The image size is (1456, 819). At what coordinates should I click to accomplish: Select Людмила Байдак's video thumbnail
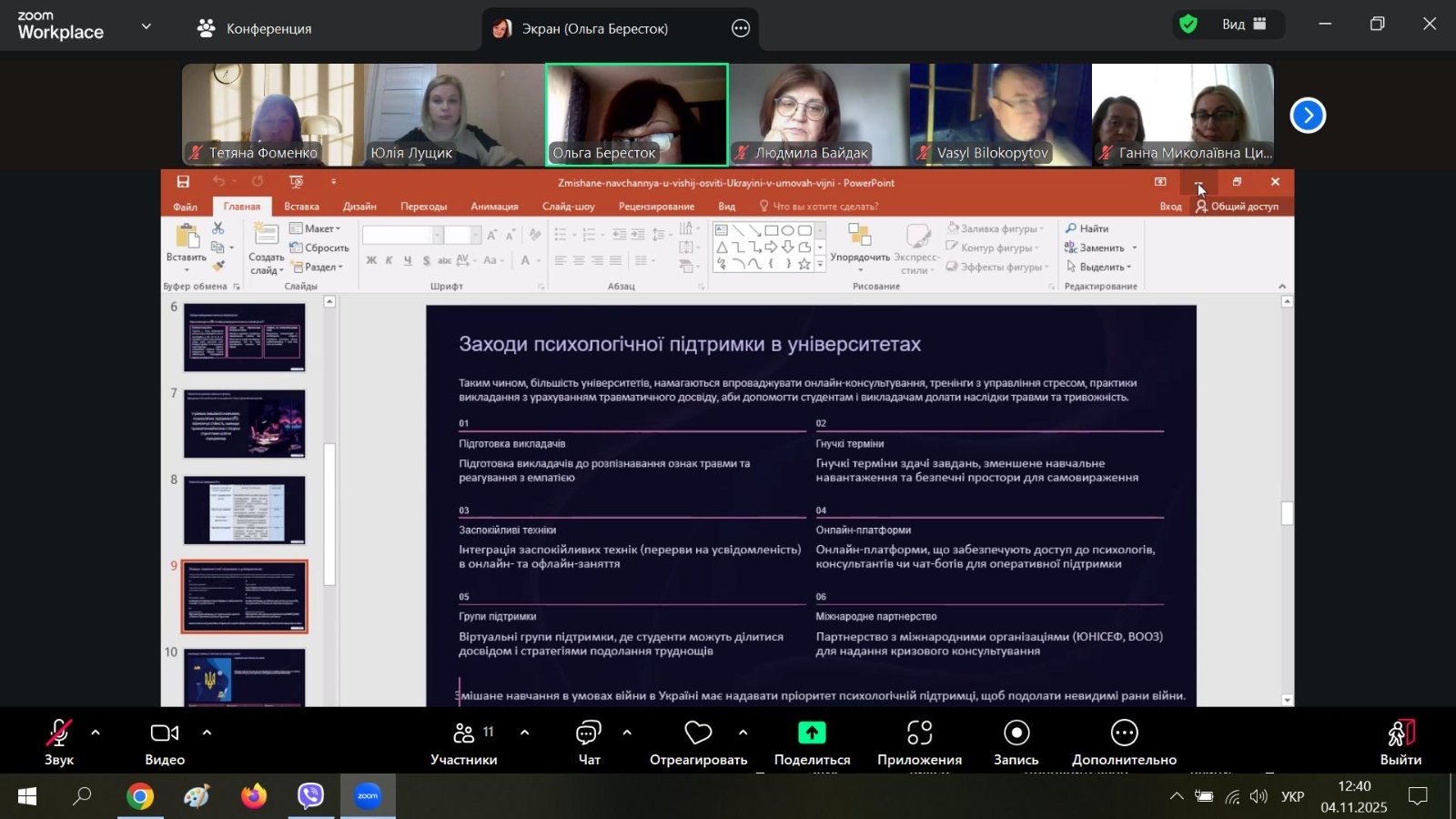tap(819, 115)
